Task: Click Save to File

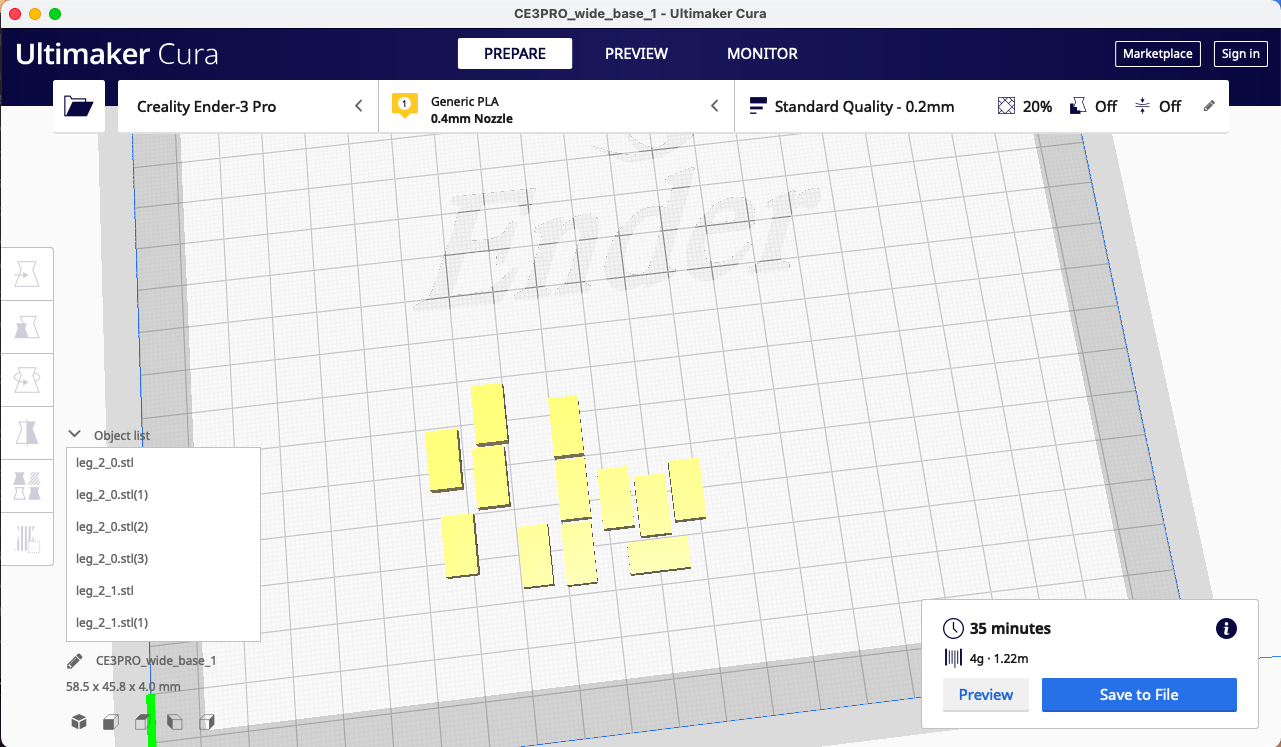Action: pyautogui.click(x=1139, y=695)
